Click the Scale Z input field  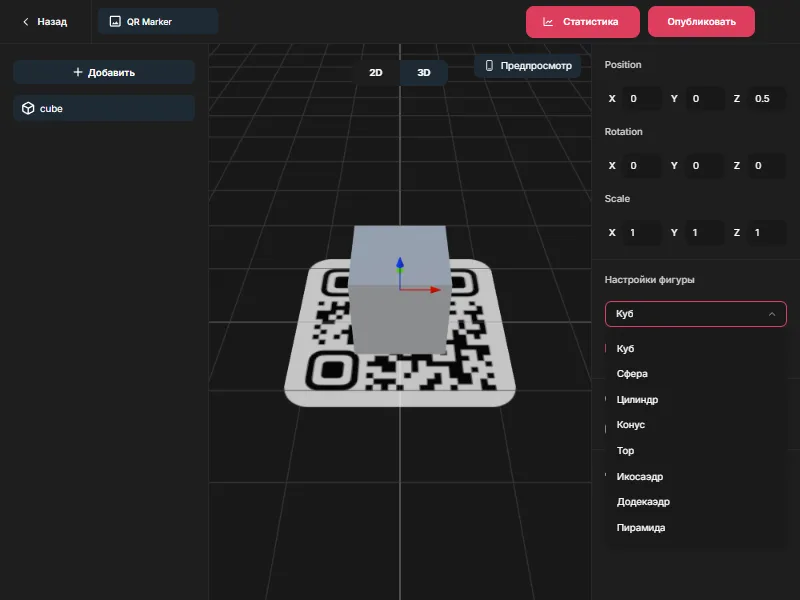767,233
